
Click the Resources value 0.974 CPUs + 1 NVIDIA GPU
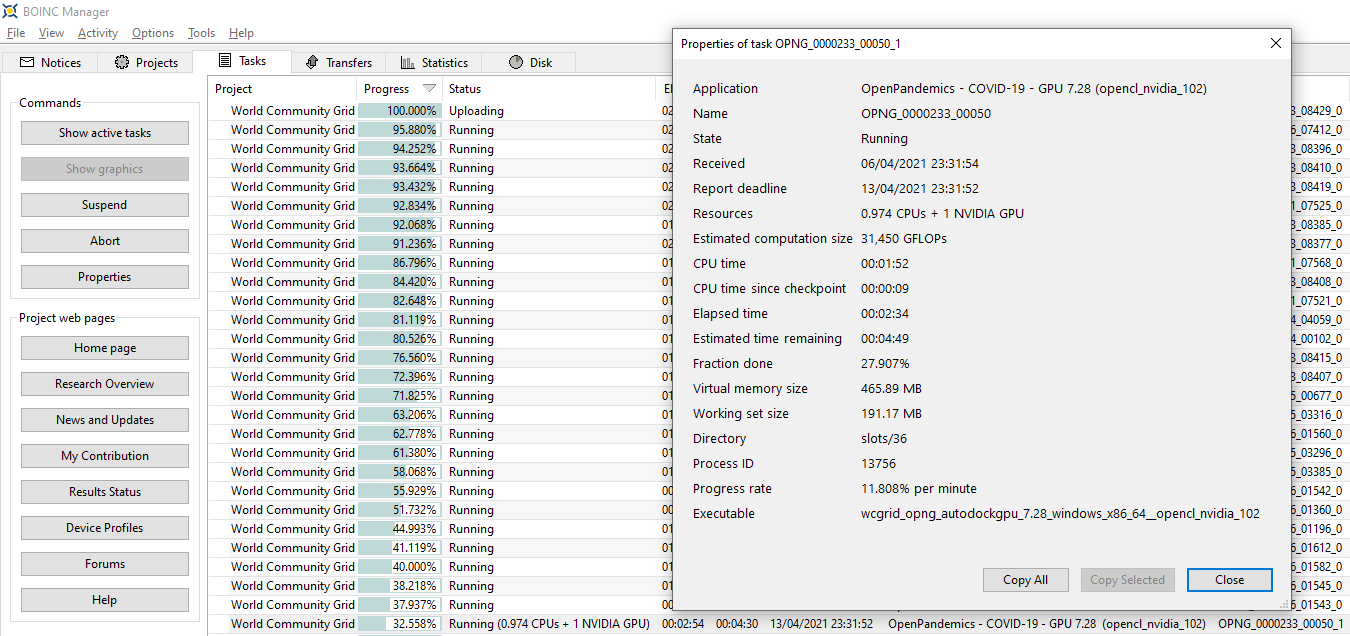(942, 214)
